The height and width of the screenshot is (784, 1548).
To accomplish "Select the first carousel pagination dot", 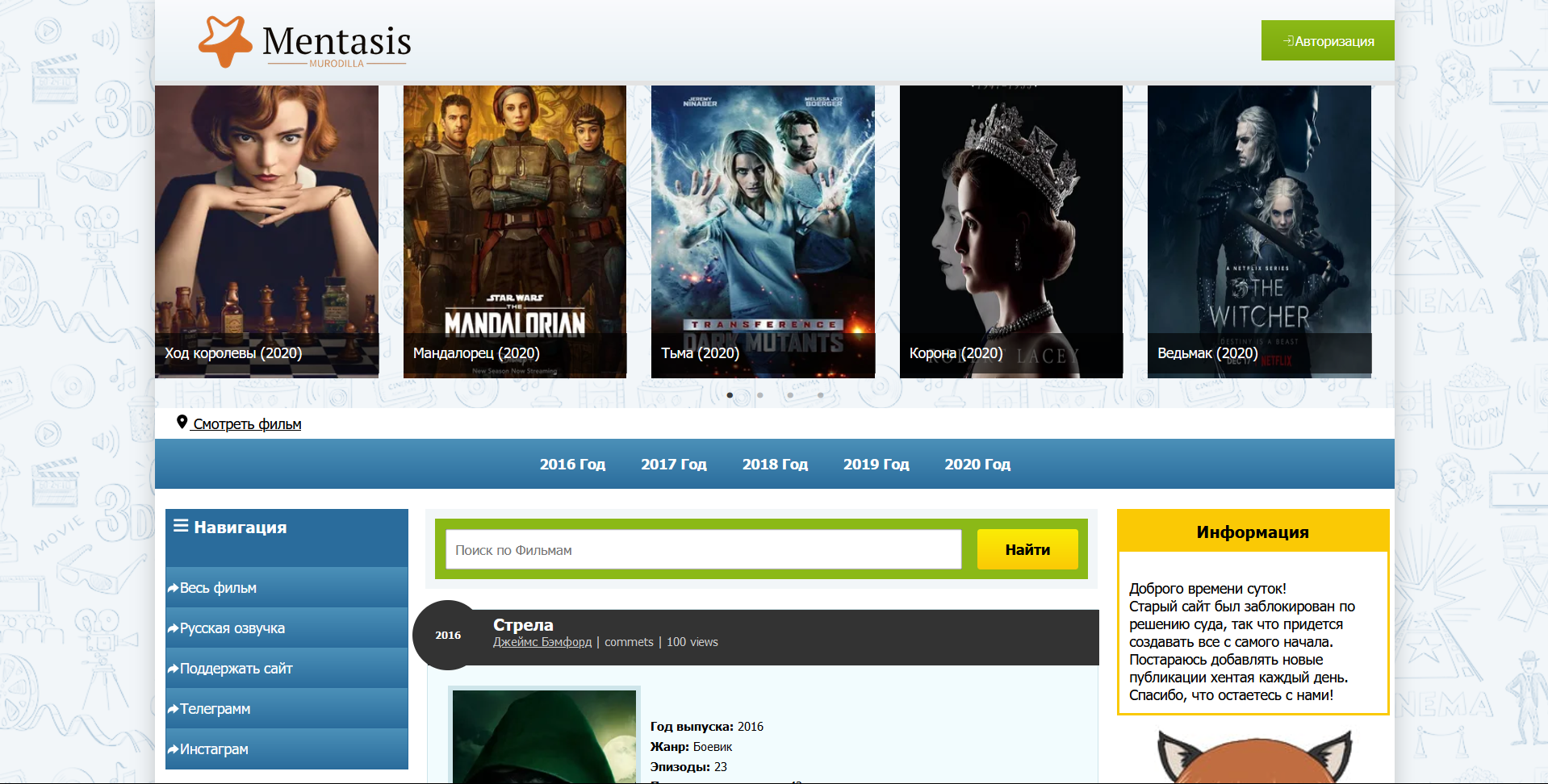I will [730, 395].
